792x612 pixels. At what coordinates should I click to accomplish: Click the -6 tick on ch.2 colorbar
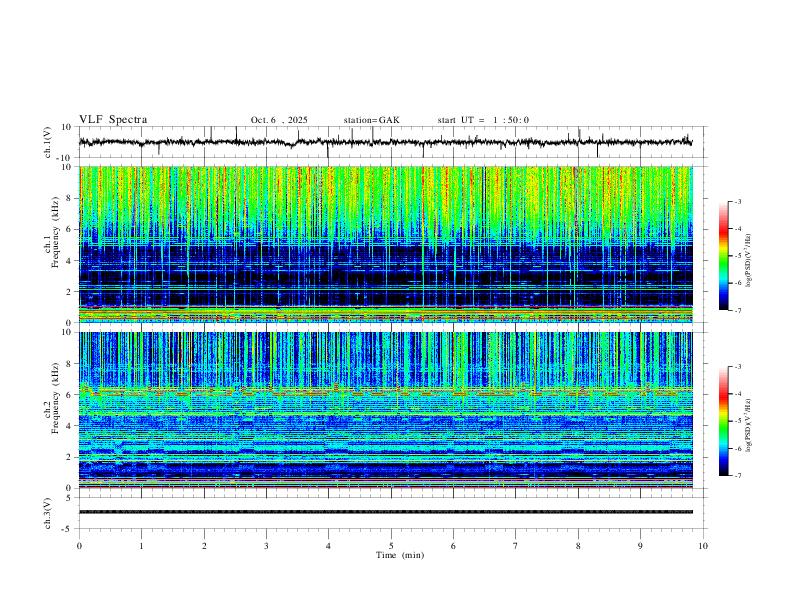pos(737,448)
